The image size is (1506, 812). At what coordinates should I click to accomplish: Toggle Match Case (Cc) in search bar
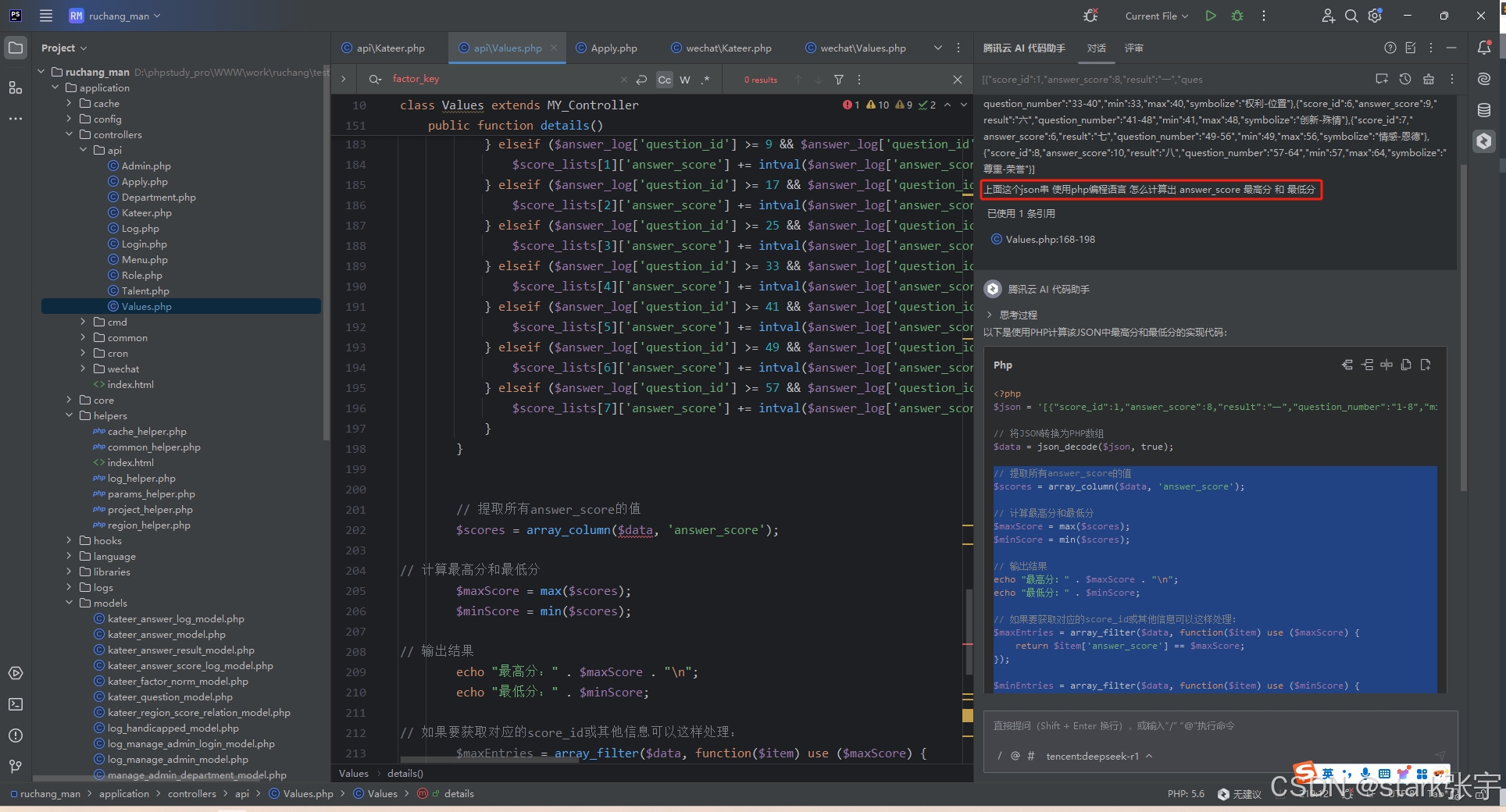pyautogui.click(x=665, y=80)
